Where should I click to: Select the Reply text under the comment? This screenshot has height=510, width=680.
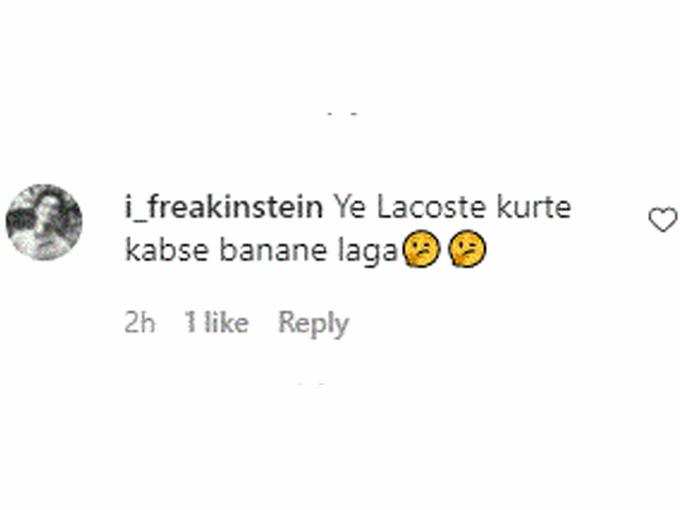314,324
